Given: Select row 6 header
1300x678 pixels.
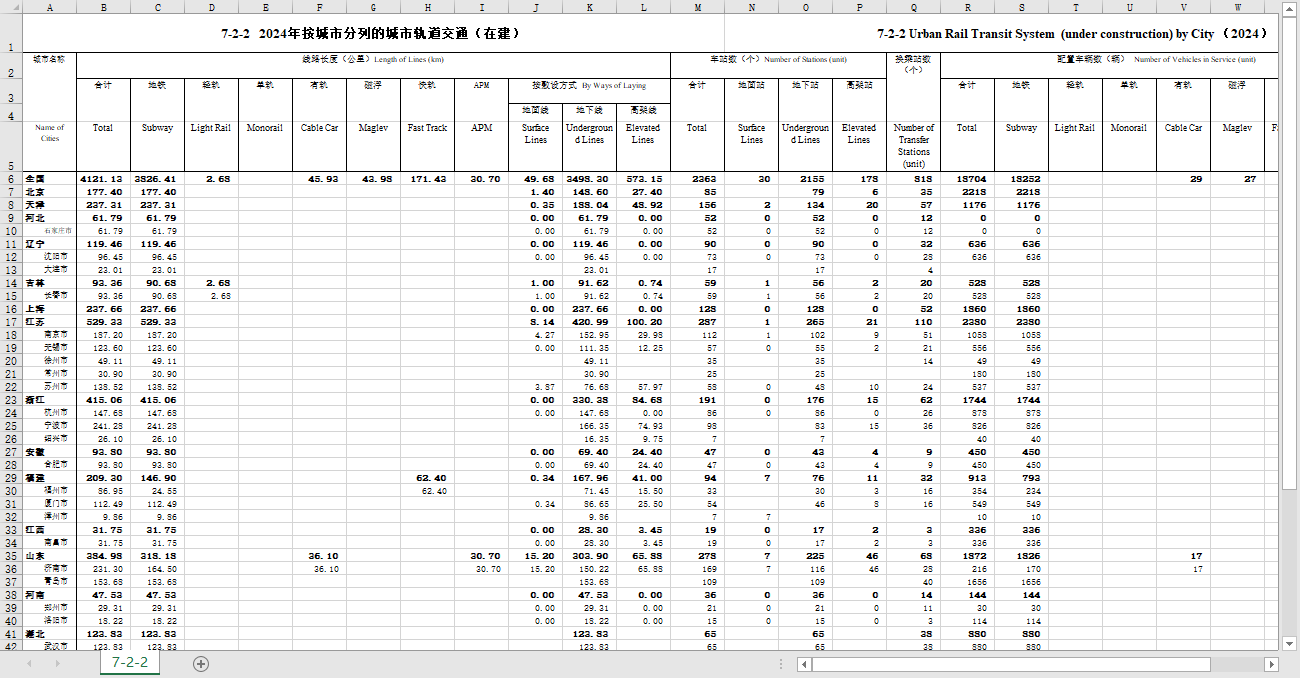Looking at the screenshot, I should (11, 179).
